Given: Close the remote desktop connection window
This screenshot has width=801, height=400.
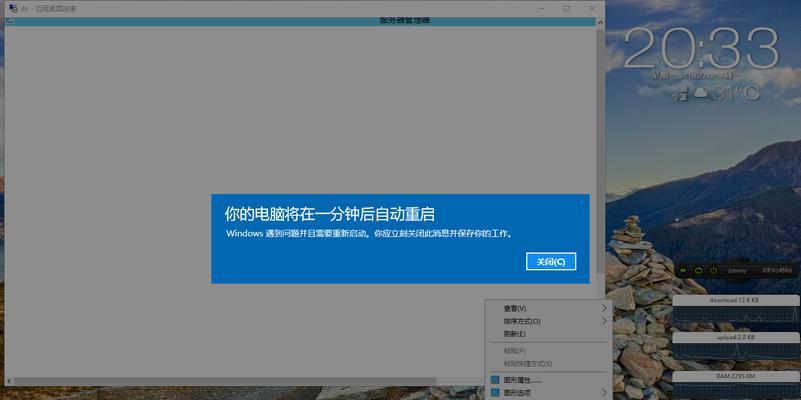Looking at the screenshot, I should [x=592, y=8].
